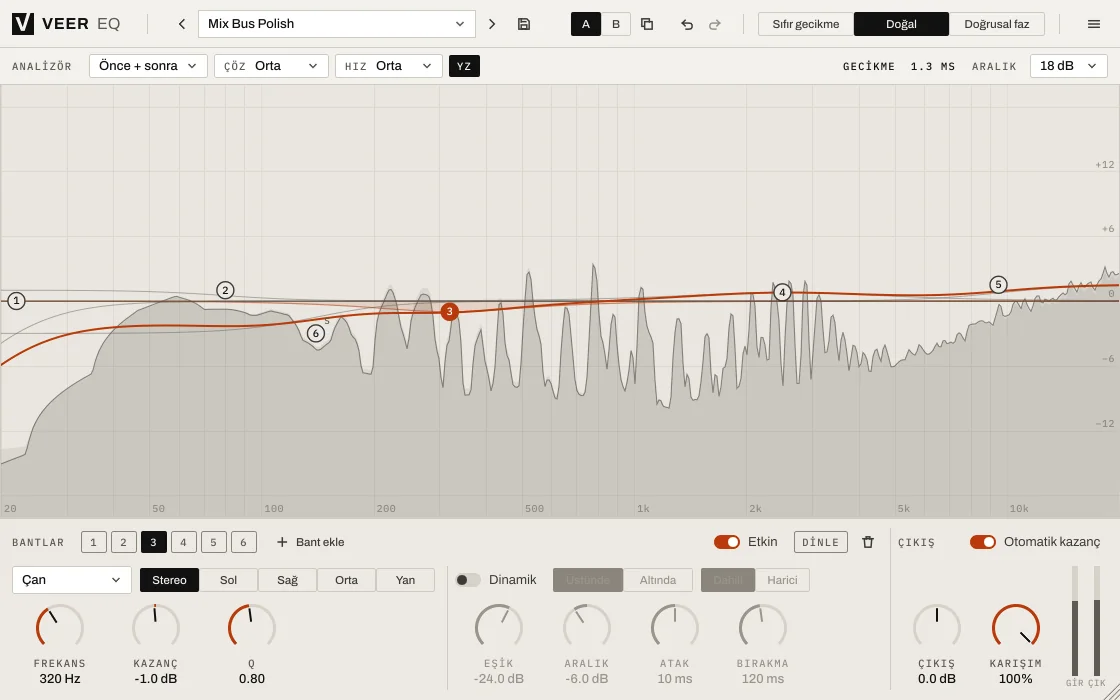This screenshot has width=1120, height=700.
Task: Select the Yan channel mode
Action: pyautogui.click(x=405, y=580)
